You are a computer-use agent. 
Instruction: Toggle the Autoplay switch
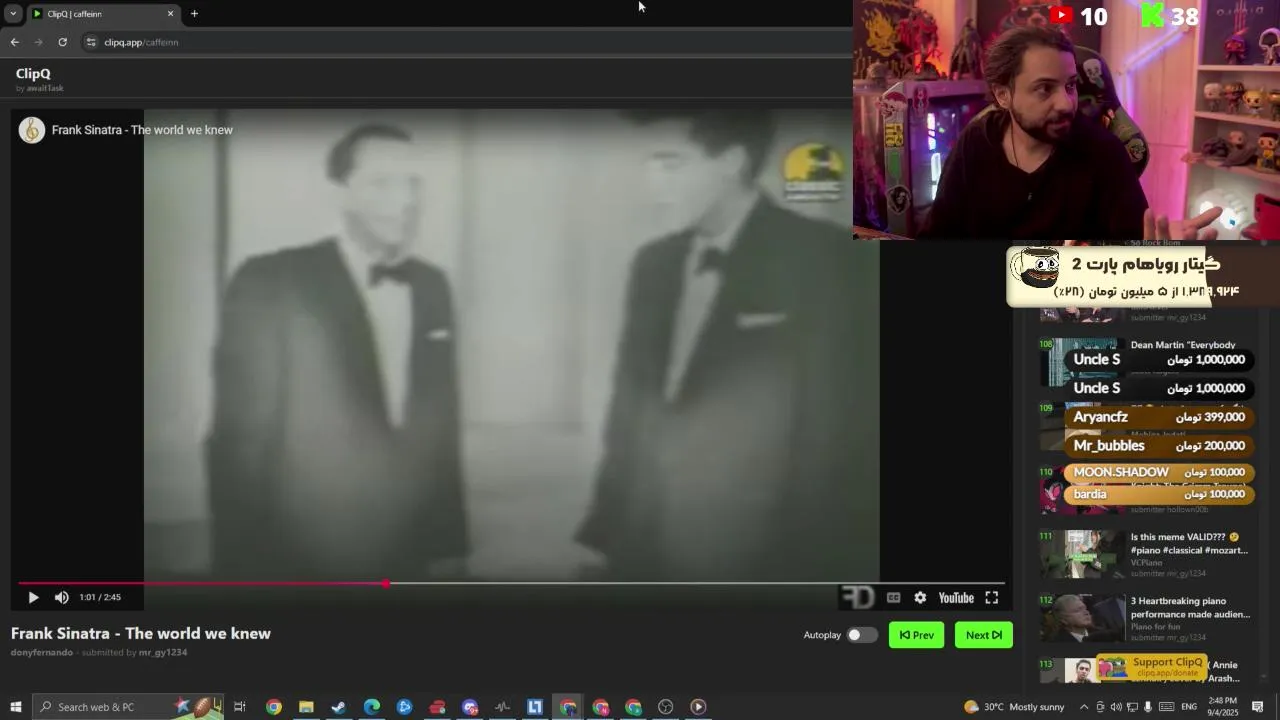pyautogui.click(x=861, y=635)
